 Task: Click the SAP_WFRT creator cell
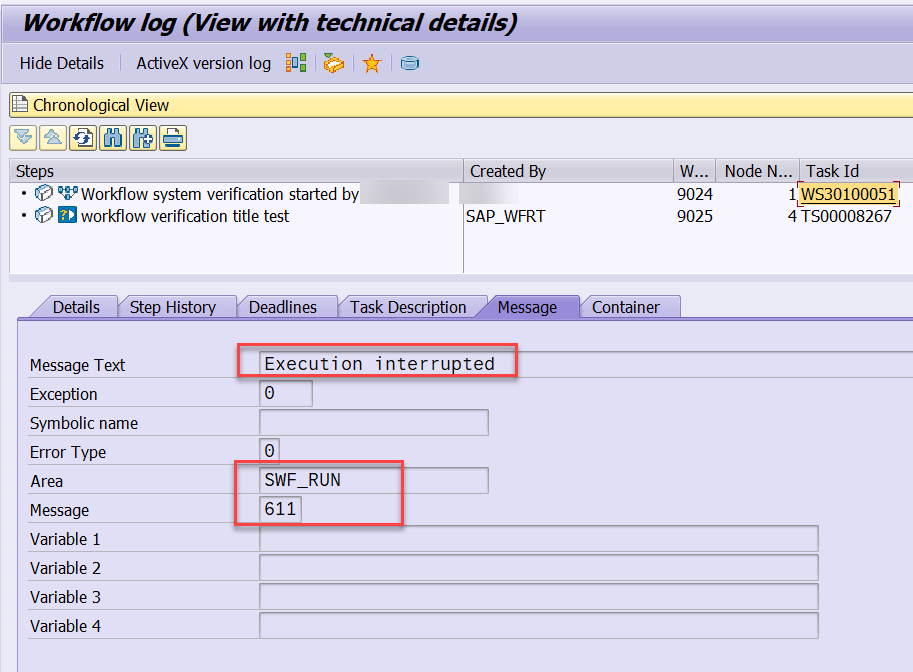click(505, 216)
